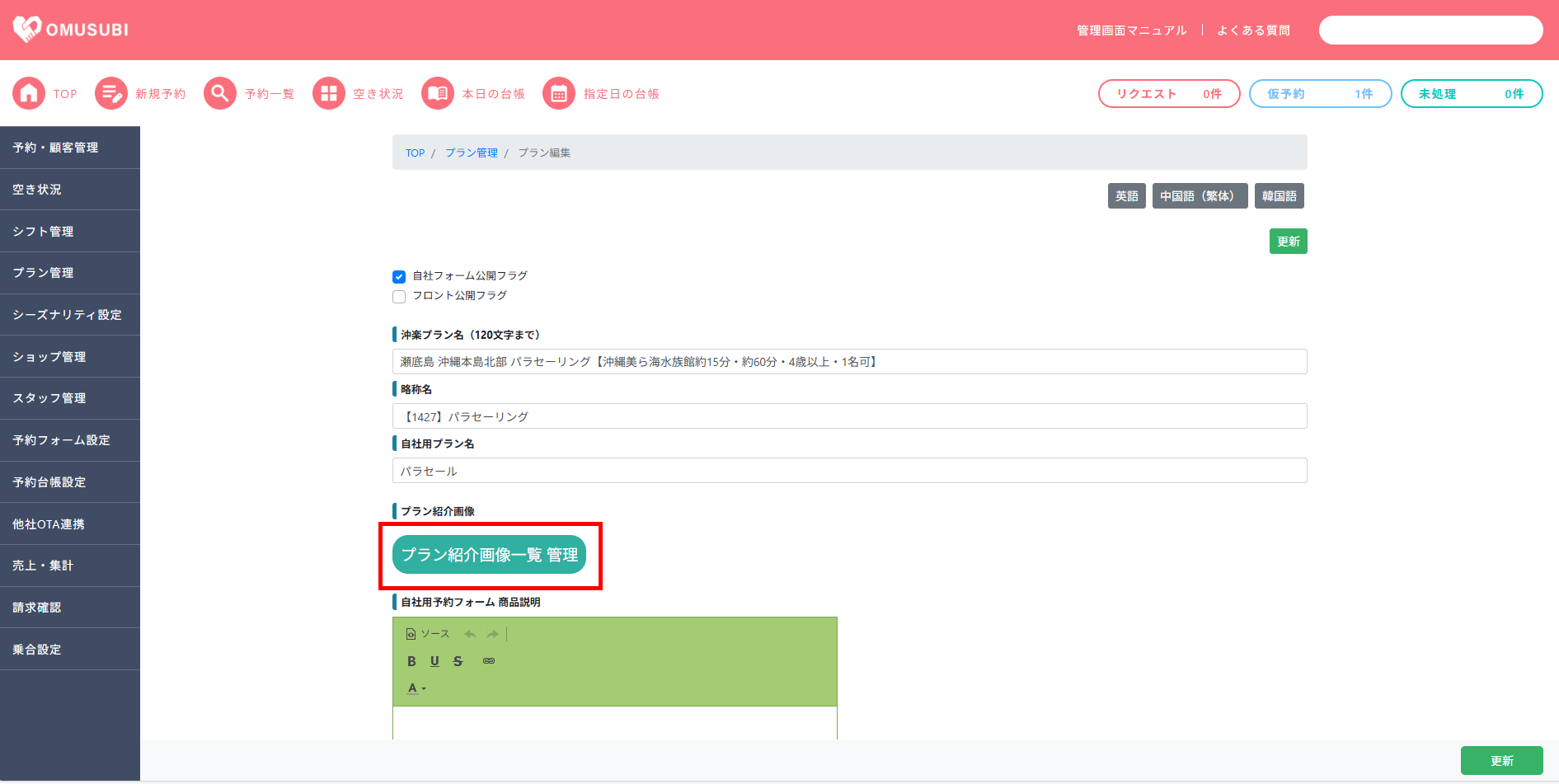Click the 空き状況 grid icon
This screenshot has height=784, width=1559.
(x=329, y=93)
